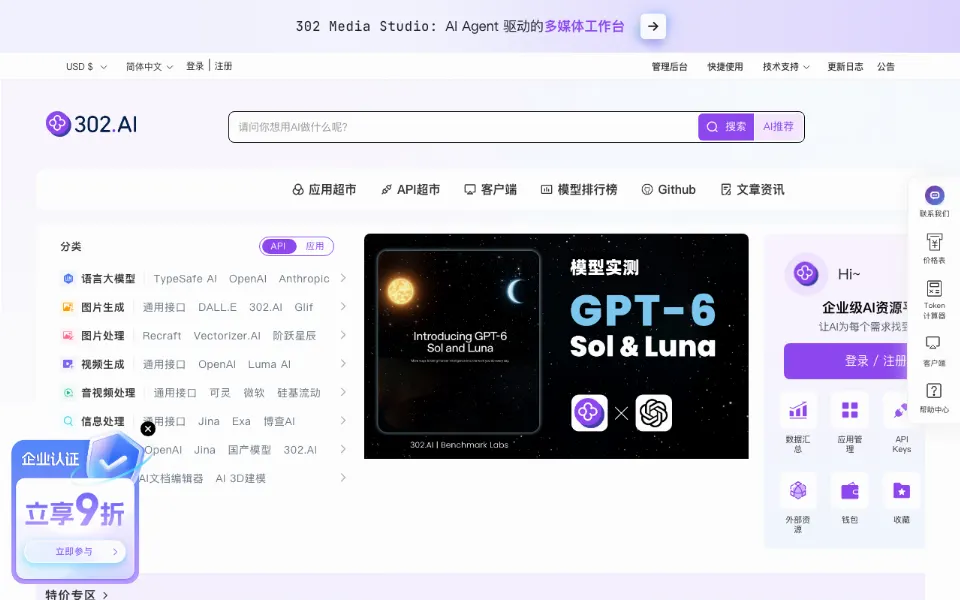Click the 登录 link in top bar
The width and height of the screenshot is (960, 600).
pyautogui.click(x=195, y=66)
